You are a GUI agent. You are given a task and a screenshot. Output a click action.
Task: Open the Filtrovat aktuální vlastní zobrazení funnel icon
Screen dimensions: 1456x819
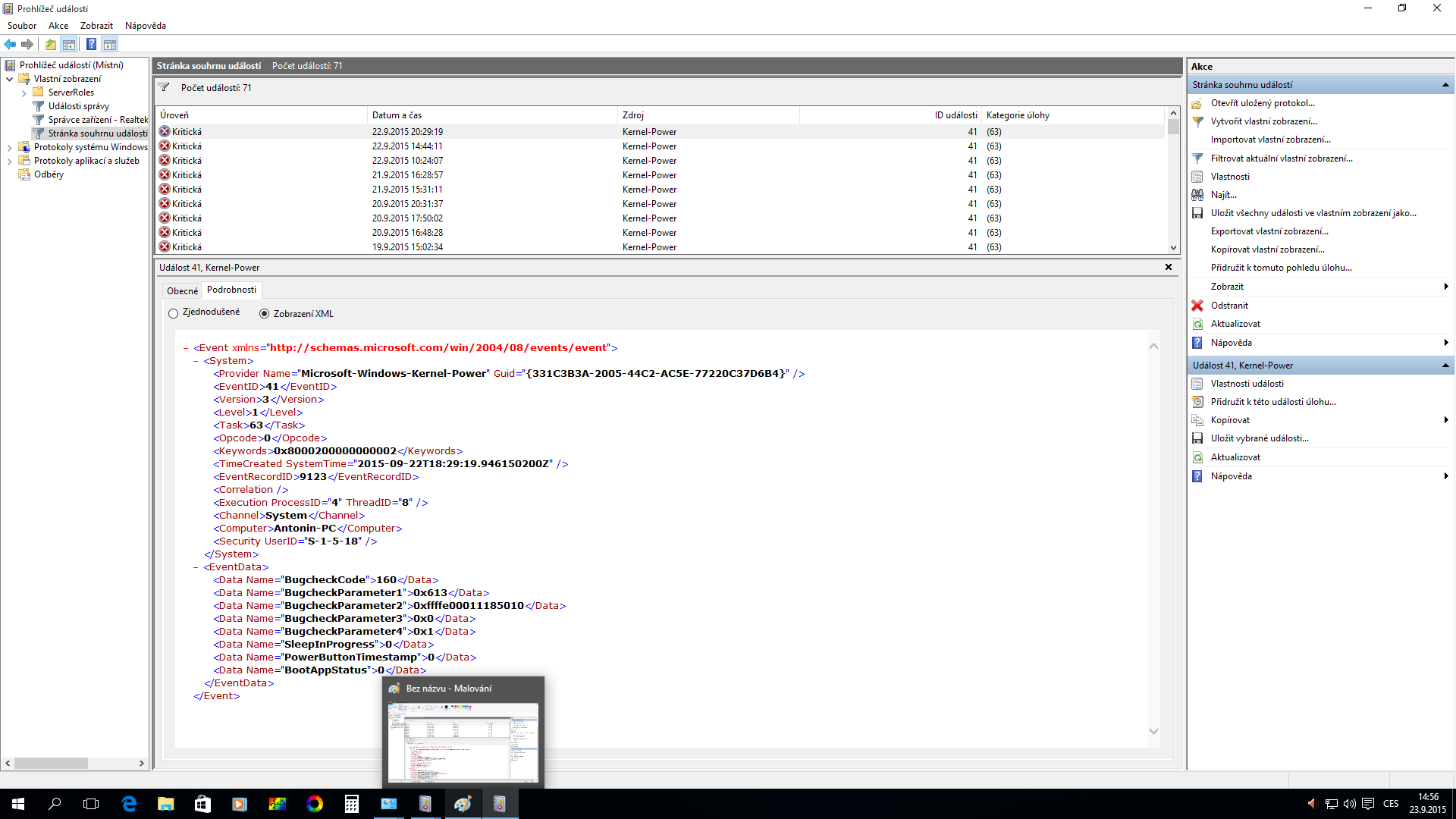1197,158
